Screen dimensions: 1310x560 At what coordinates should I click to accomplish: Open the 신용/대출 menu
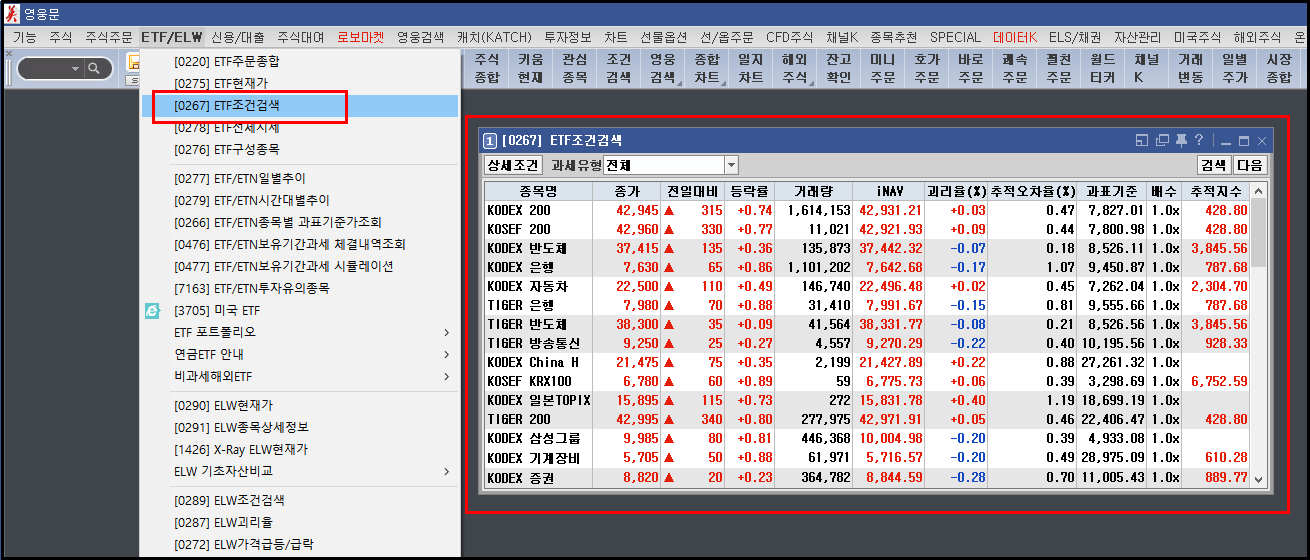[239, 37]
